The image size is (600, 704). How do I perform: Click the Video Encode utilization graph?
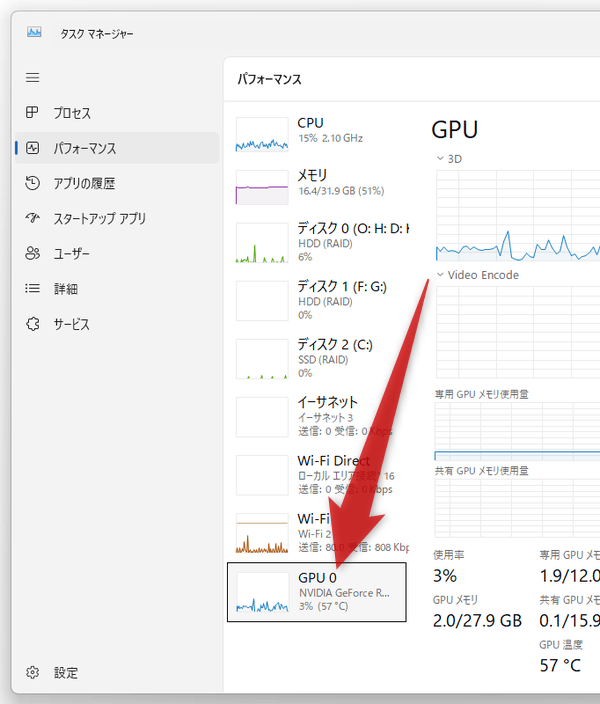[x=518, y=332]
